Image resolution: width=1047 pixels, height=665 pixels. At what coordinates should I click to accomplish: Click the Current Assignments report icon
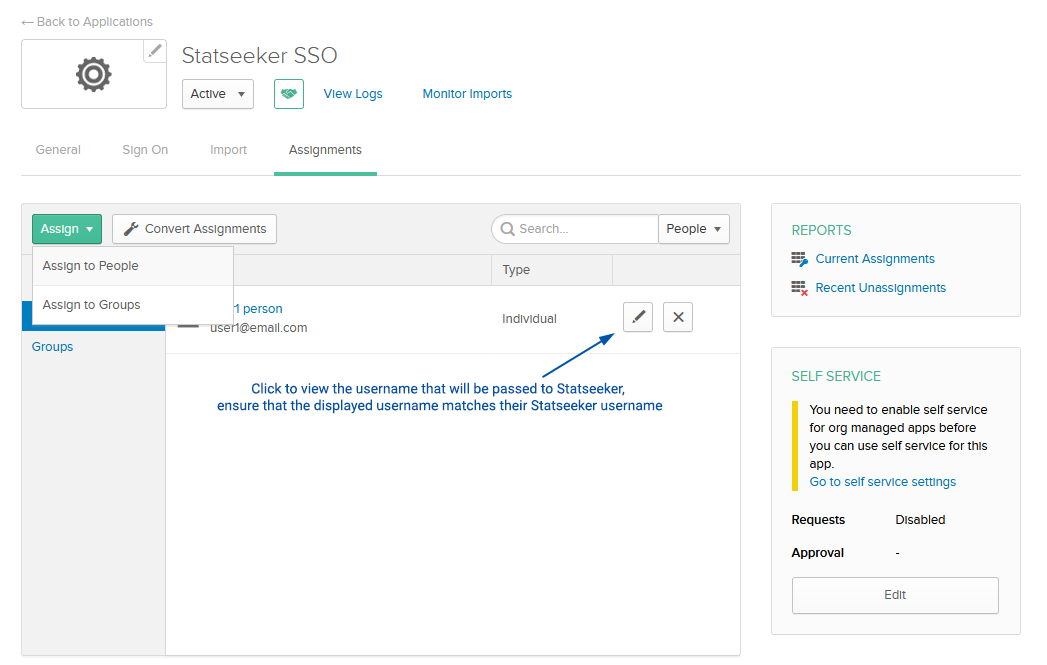tap(799, 259)
